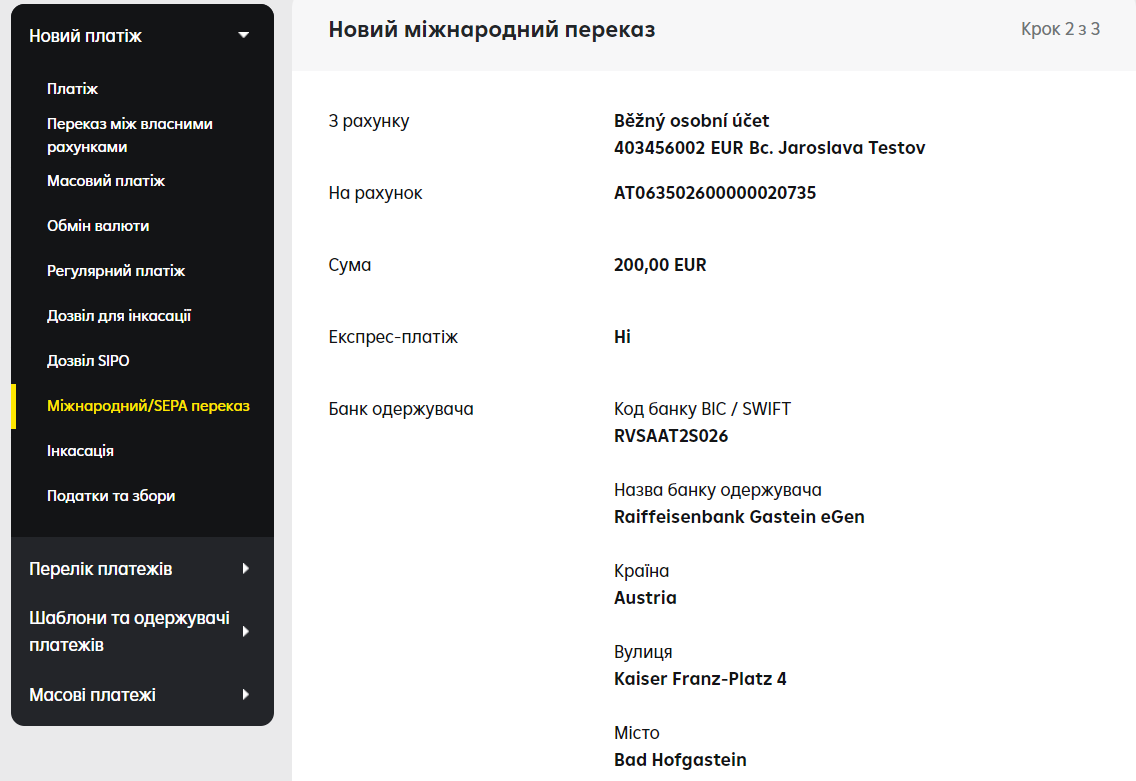Open Дозвіл SIPO item
This screenshot has height=781, width=1136.
(x=88, y=360)
